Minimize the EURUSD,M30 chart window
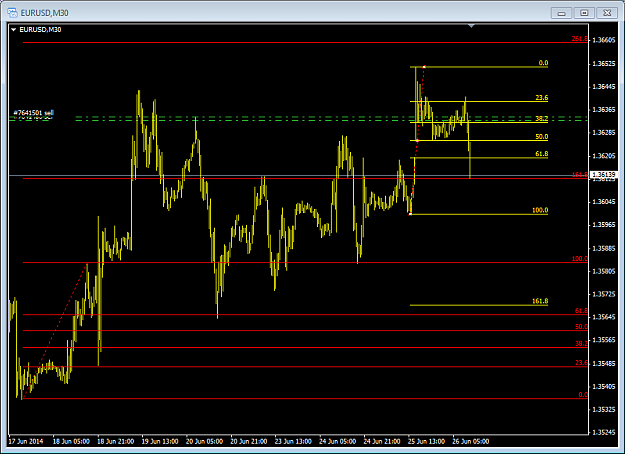 [x=561, y=13]
